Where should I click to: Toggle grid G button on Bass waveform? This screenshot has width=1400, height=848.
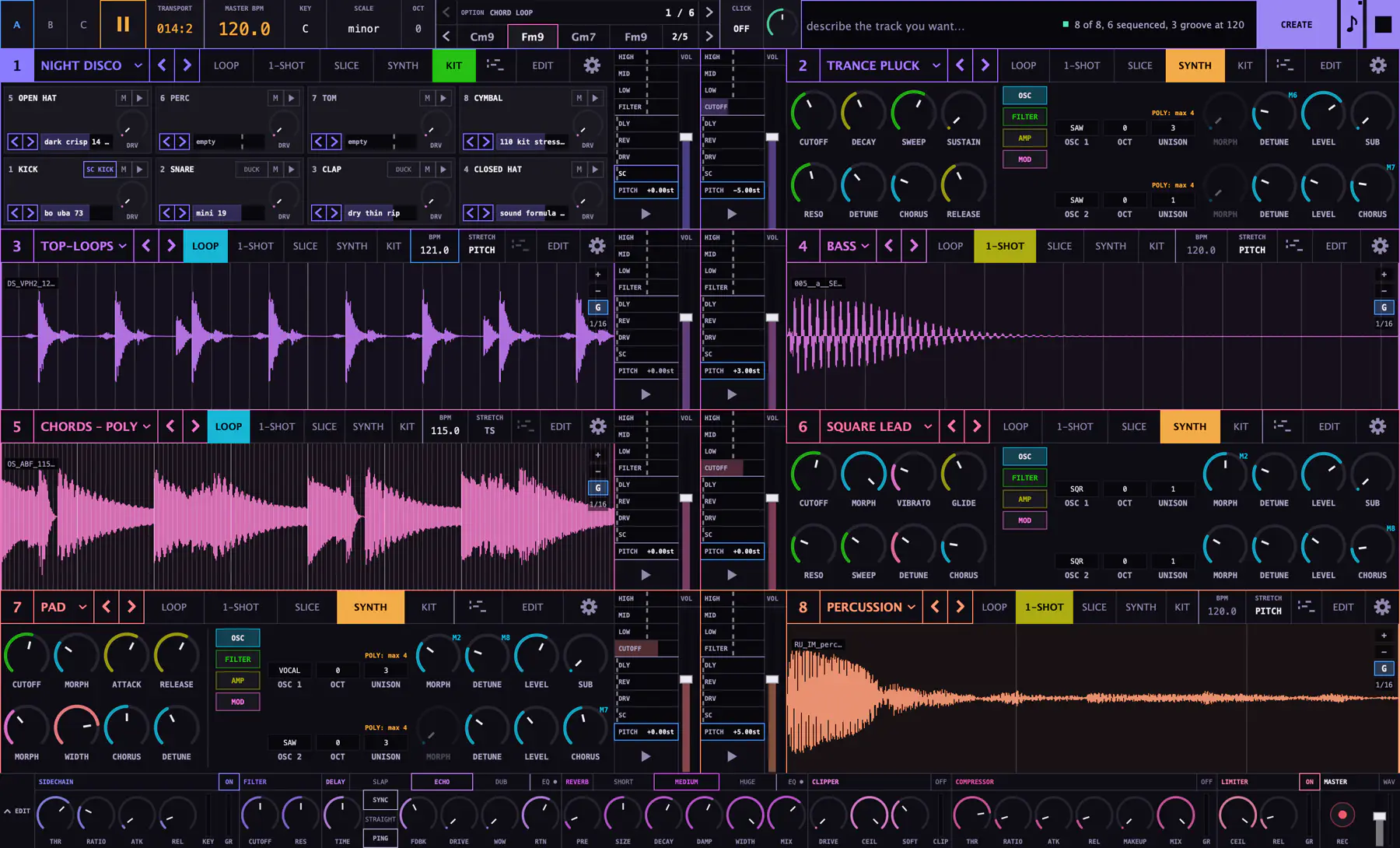(1384, 307)
